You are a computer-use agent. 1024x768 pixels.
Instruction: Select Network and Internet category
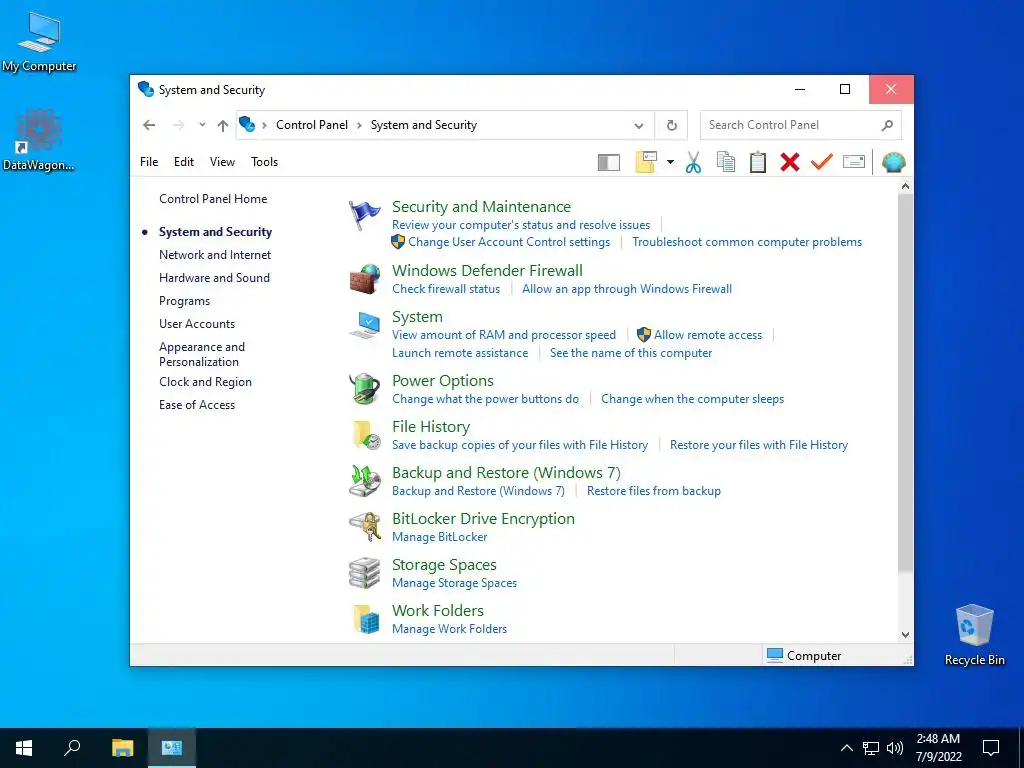[x=215, y=255]
